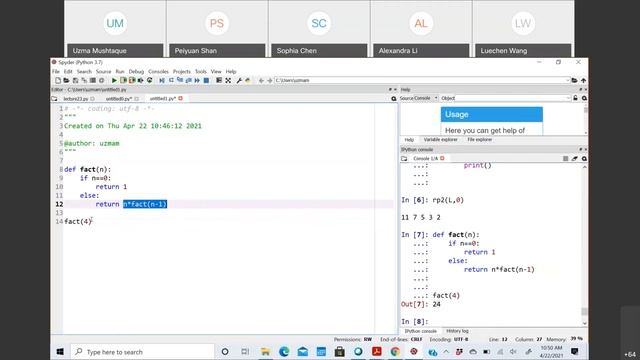Maximize the current pane
Viewport: 640px width, 360px height.
(x=219, y=80)
